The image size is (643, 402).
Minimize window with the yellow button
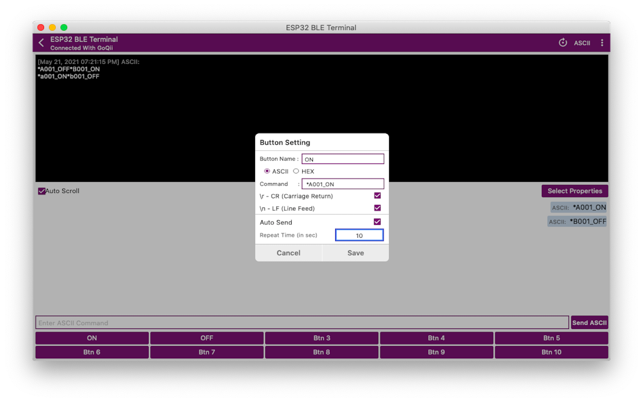pos(52,27)
